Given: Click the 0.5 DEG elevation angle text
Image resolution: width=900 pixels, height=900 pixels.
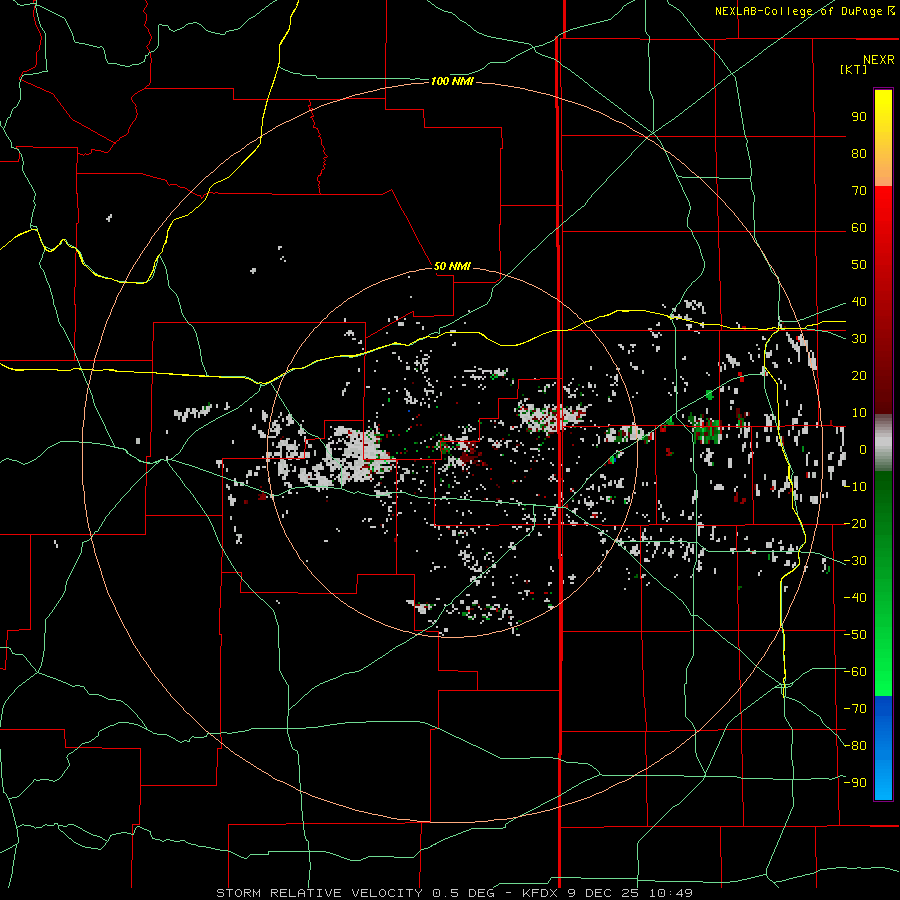Looking at the screenshot, I should point(465,893).
